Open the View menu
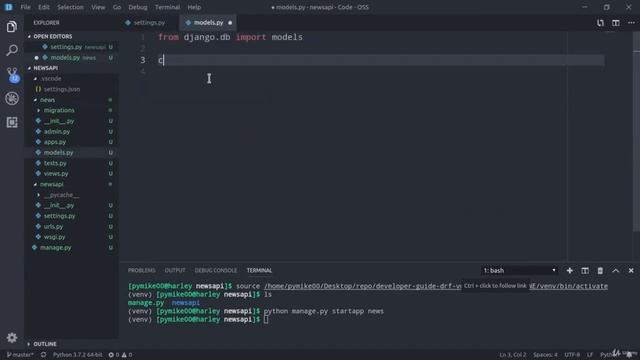Viewport: 640px width, 360px height. (x=98, y=7)
